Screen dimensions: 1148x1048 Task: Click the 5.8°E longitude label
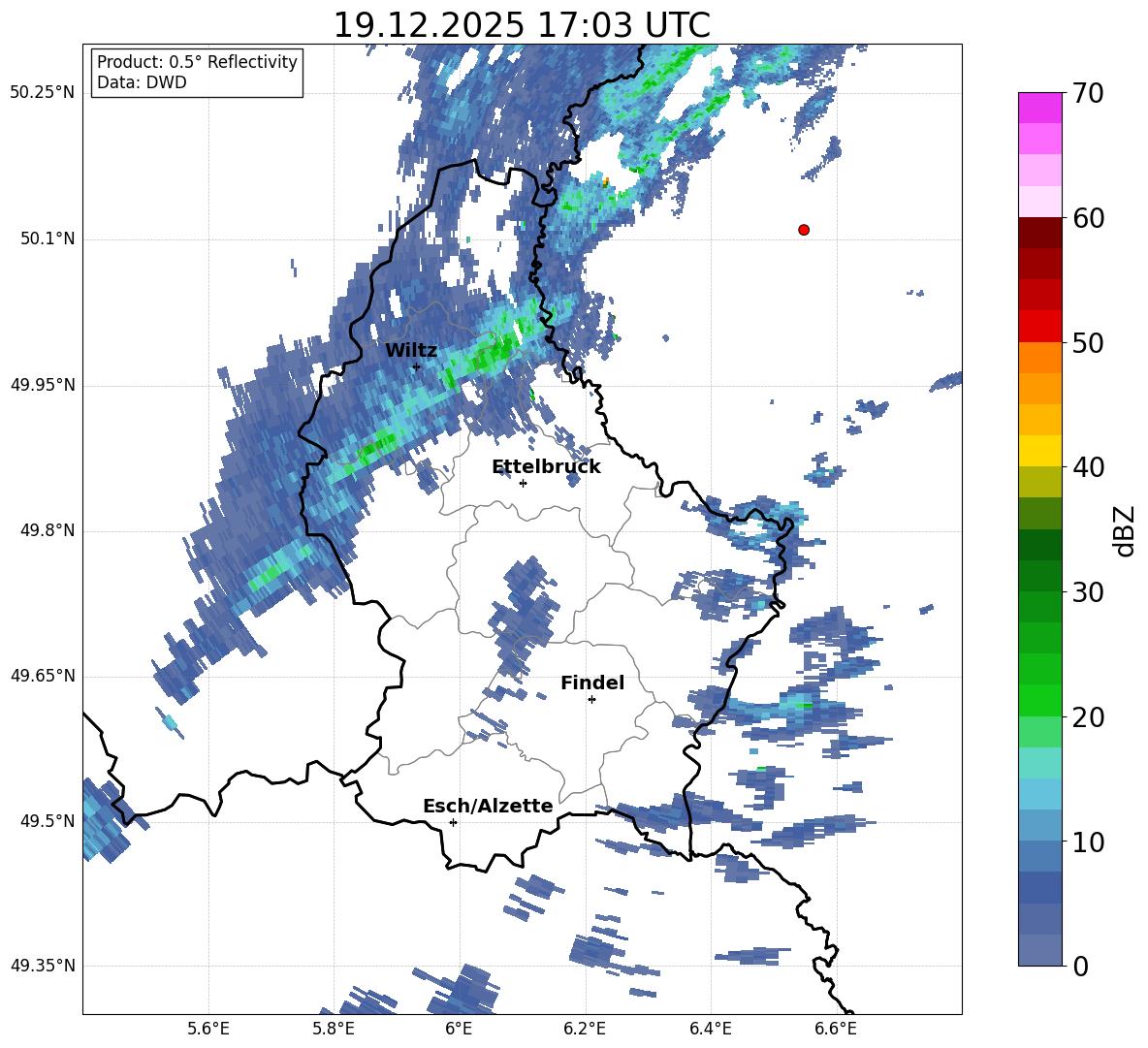coord(334,1029)
